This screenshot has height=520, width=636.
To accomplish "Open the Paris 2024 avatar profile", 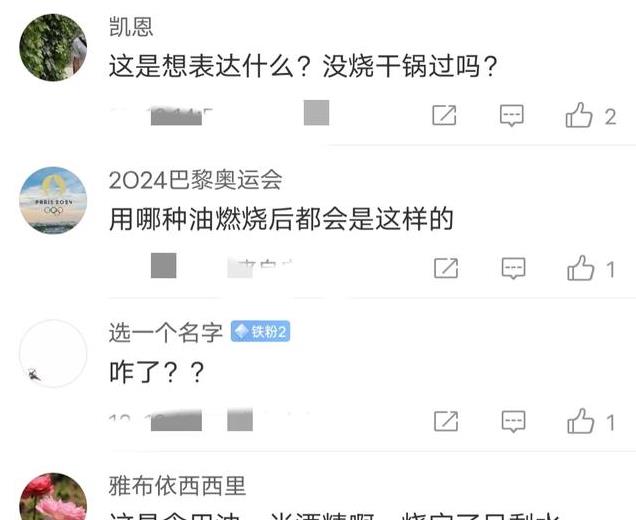I will point(53,200).
